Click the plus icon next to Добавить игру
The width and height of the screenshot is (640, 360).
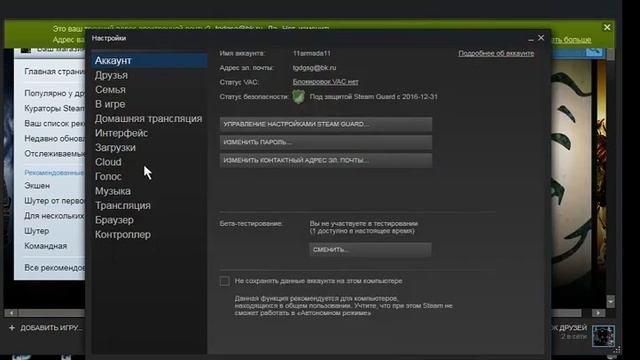coord(12,328)
